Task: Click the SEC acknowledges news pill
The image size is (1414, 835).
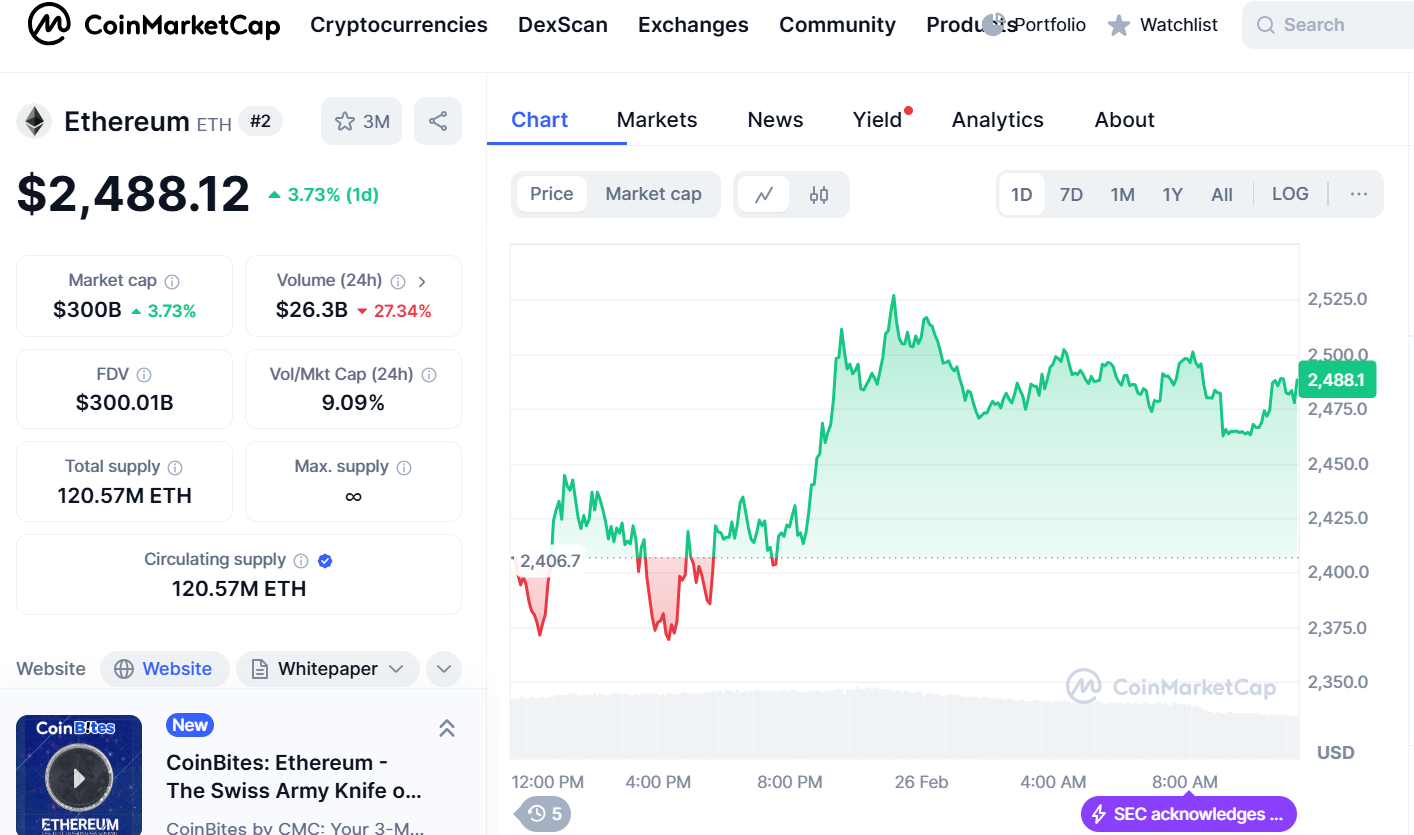Action: [x=1188, y=814]
